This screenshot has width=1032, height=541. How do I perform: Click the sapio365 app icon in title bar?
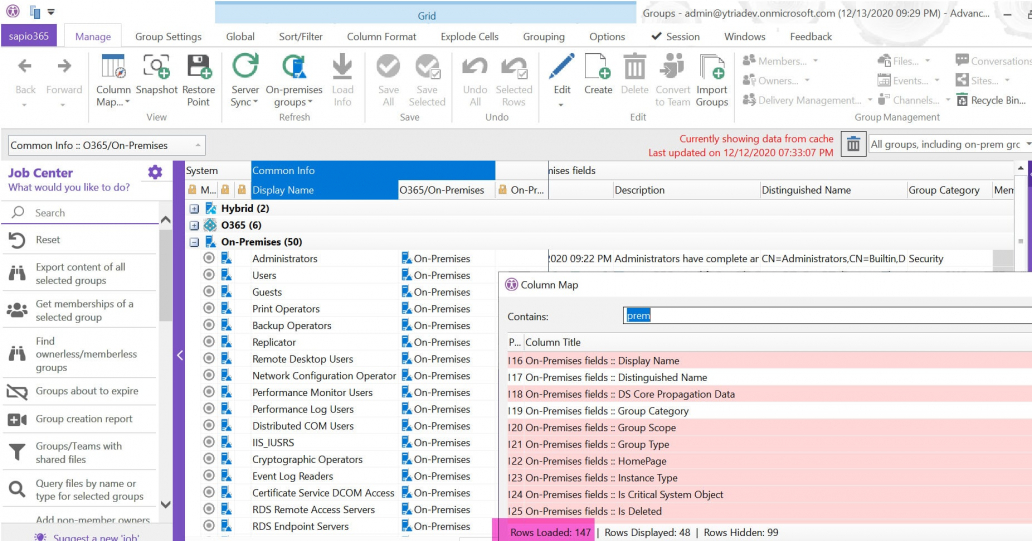(13, 11)
